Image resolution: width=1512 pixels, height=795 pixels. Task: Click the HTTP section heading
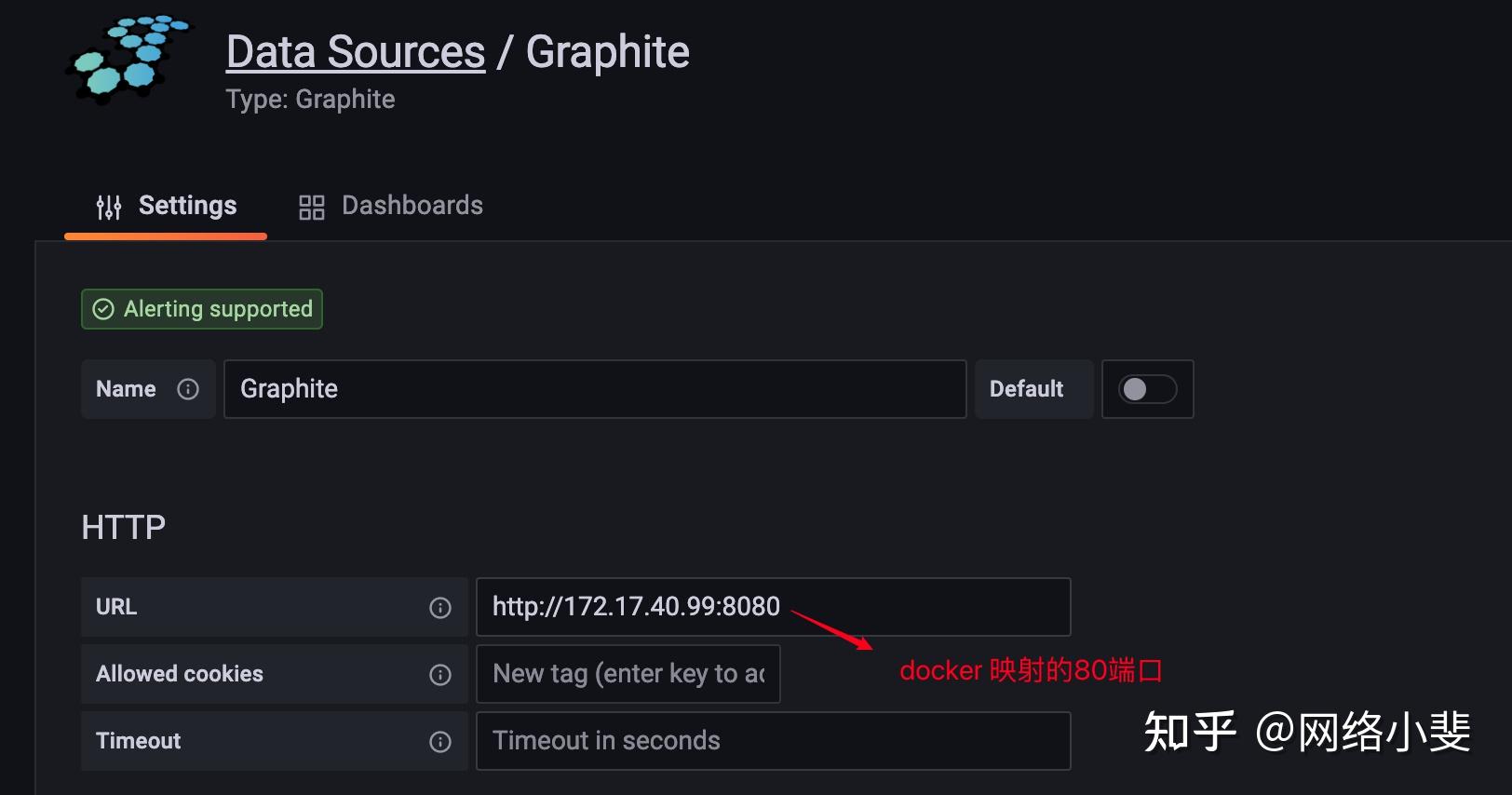pyautogui.click(x=123, y=528)
